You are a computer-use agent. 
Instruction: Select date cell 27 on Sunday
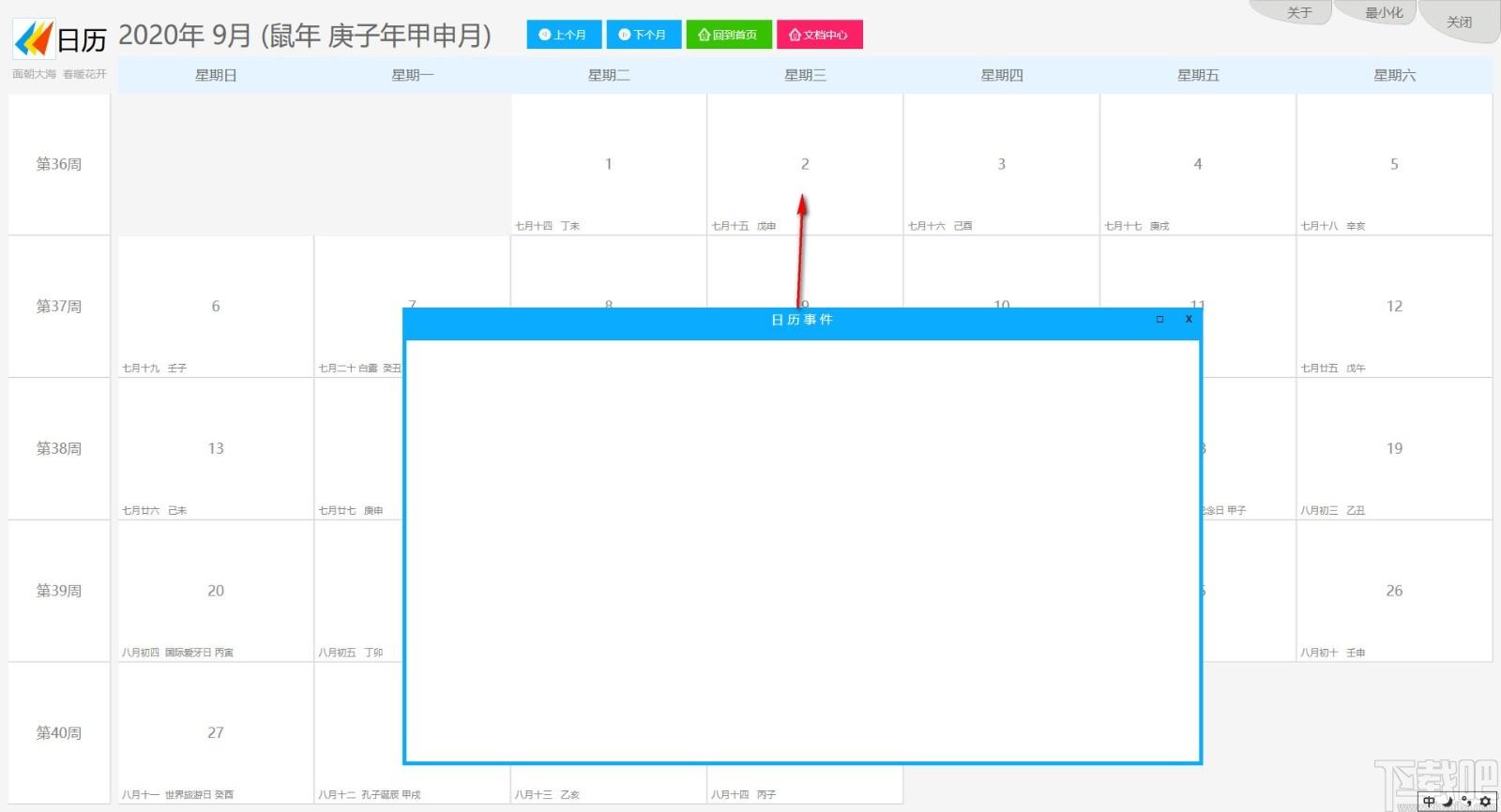(216, 732)
